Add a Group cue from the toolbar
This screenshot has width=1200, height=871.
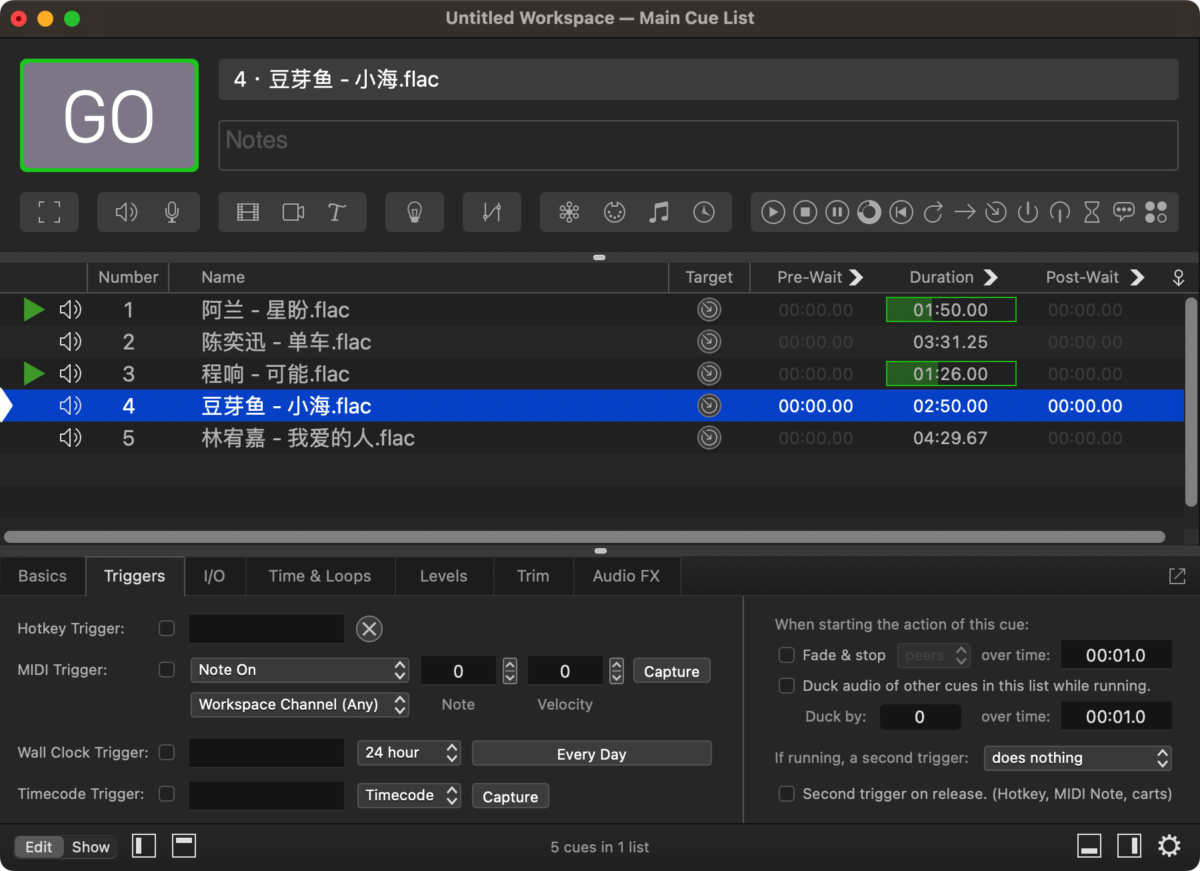(x=49, y=212)
